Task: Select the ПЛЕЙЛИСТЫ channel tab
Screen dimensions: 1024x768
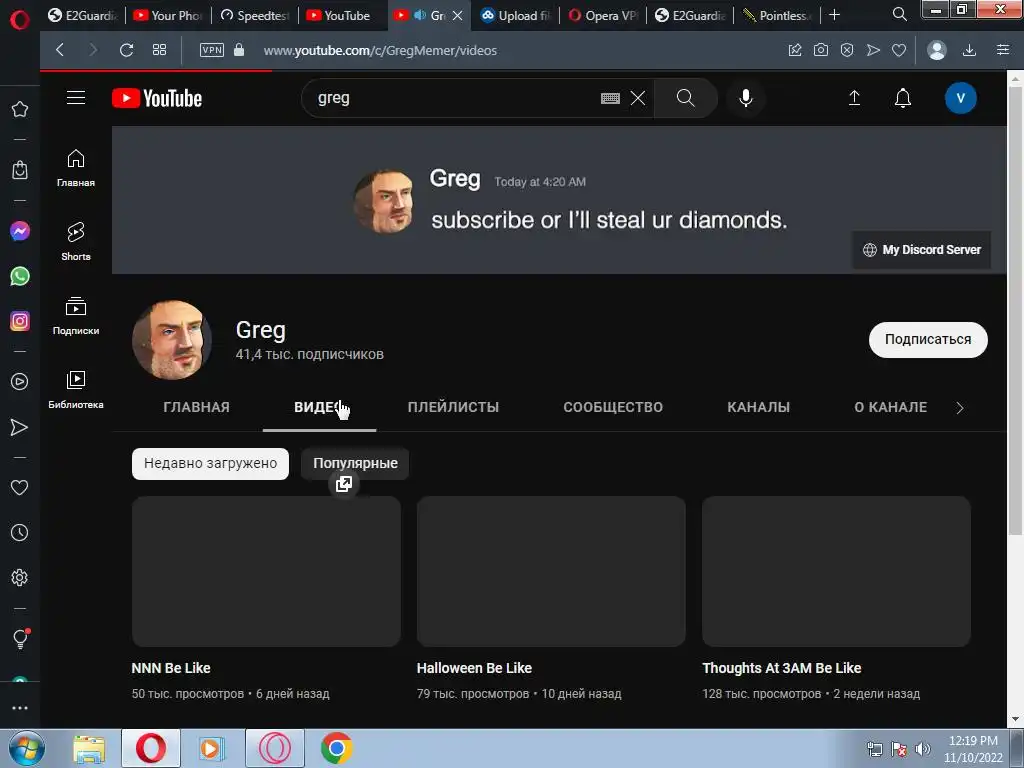Action: pyautogui.click(x=453, y=407)
